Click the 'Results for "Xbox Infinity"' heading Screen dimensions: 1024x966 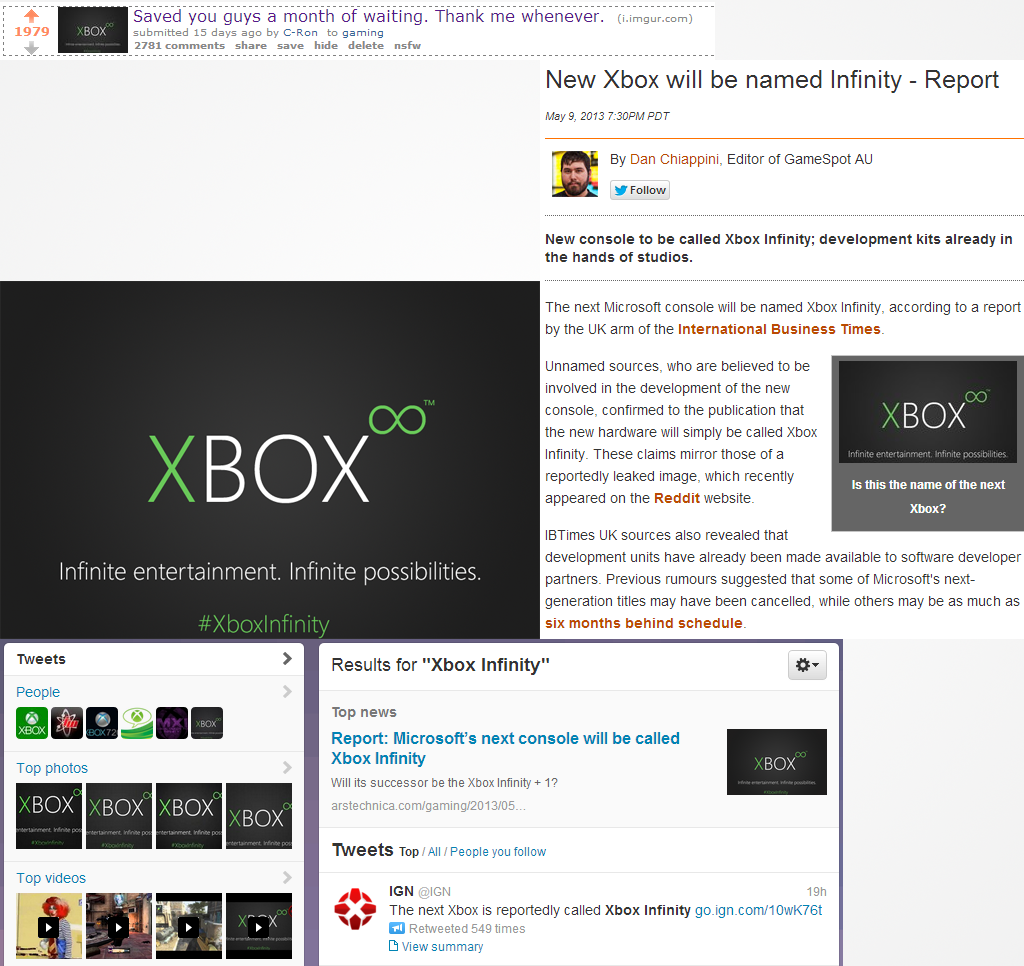440,665
